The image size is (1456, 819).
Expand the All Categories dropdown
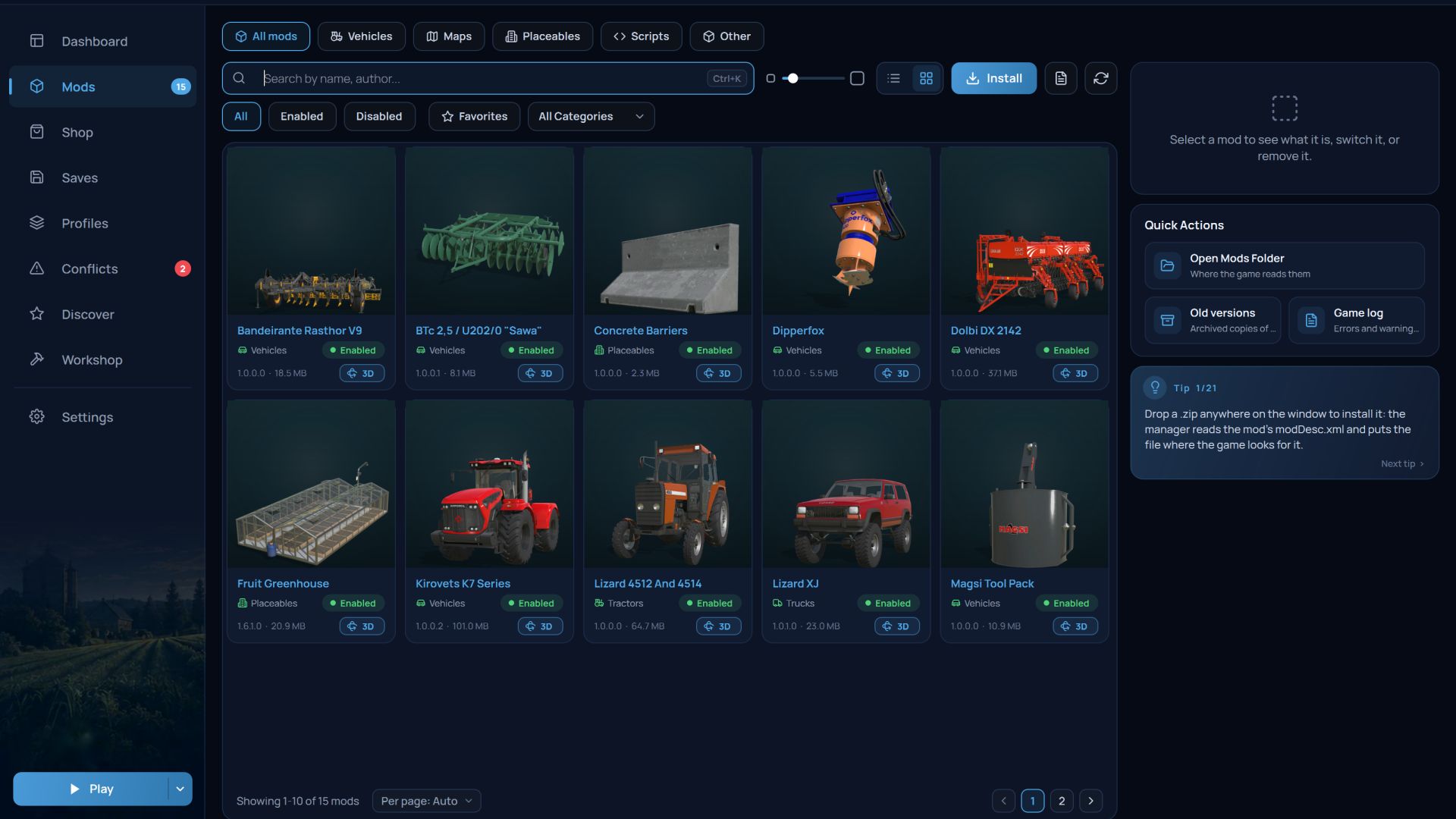click(x=591, y=116)
